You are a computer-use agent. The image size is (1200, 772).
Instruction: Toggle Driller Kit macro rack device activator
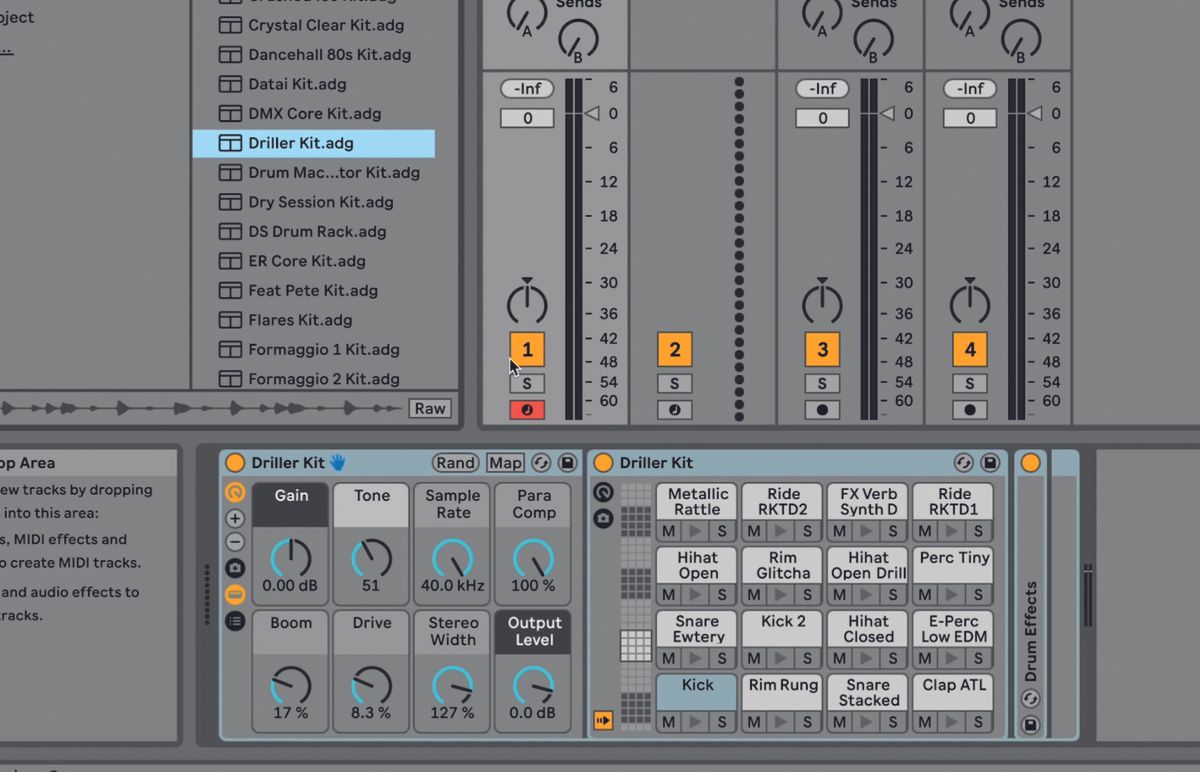(235, 463)
